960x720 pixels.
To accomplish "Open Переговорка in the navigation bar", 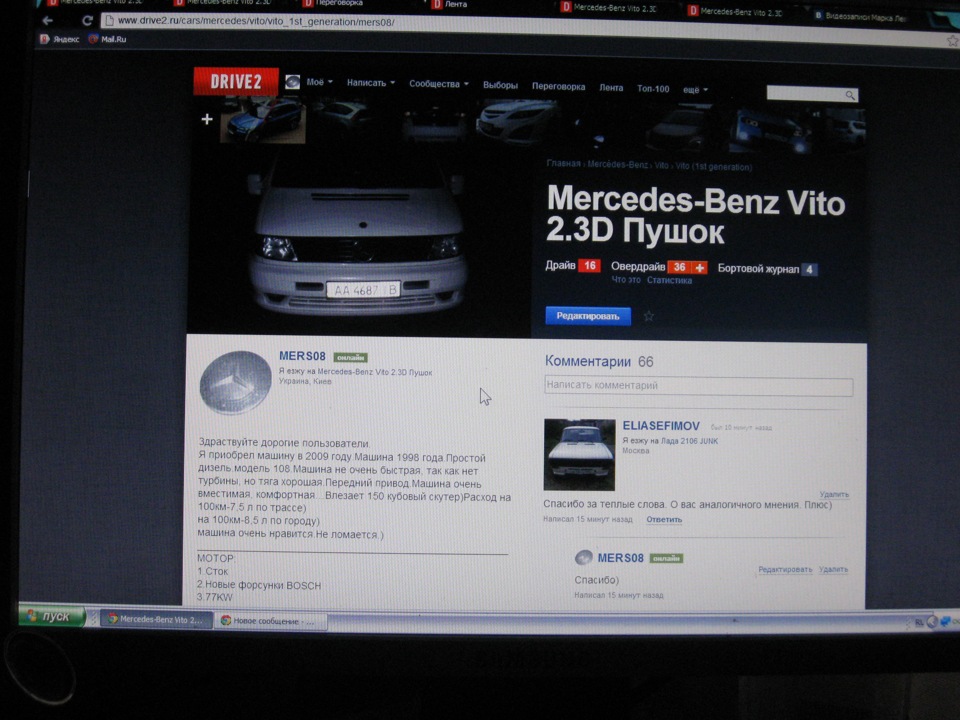I will pyautogui.click(x=558, y=86).
